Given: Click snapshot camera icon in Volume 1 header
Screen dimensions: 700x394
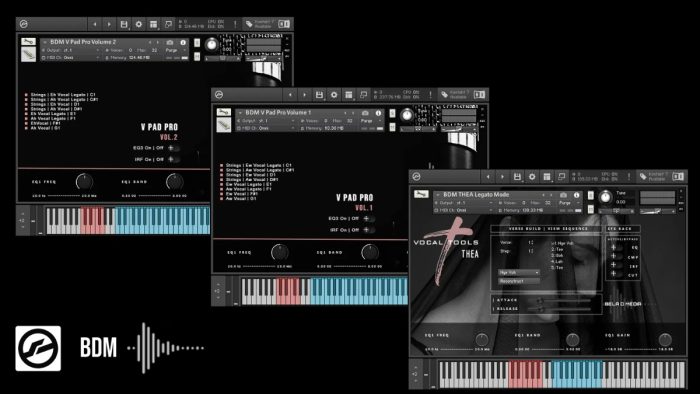Looking at the screenshot, I should [x=365, y=113].
